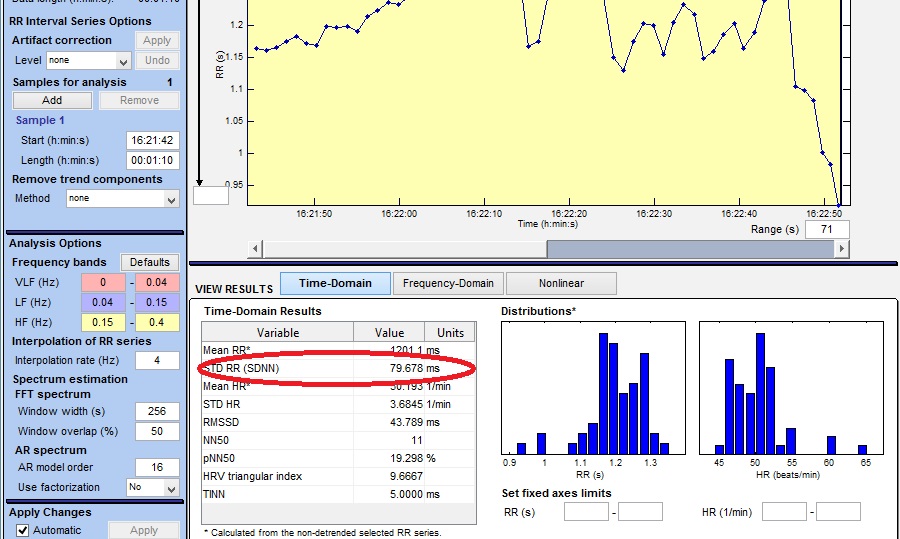This screenshot has height=539, width=900.
Task: Edit the Interpolation rate field
Action: pos(157,360)
